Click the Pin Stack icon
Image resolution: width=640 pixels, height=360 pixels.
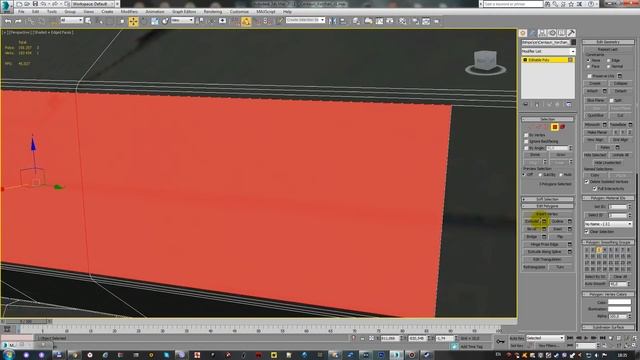click(x=526, y=104)
